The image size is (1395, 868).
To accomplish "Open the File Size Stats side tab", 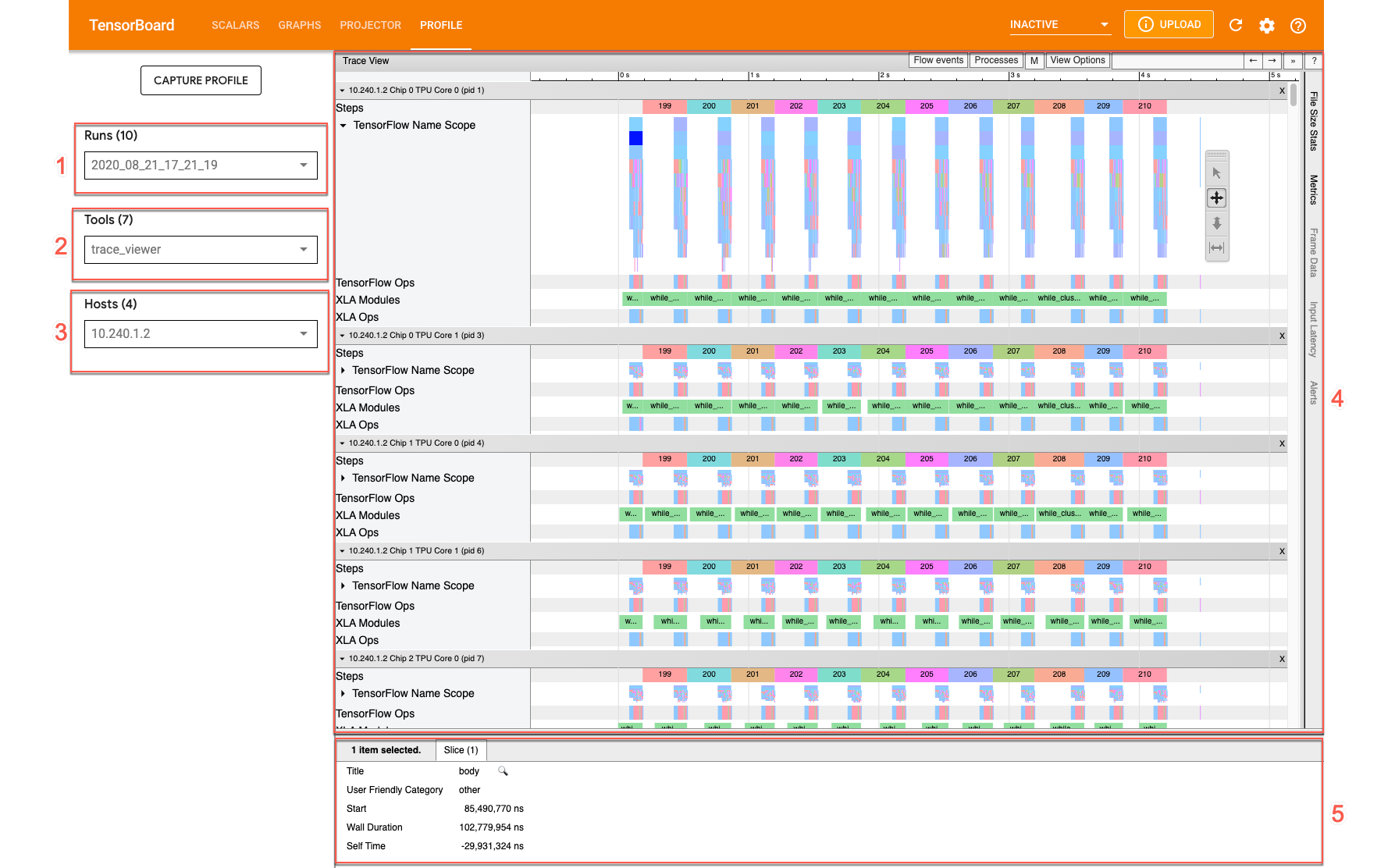I will point(1314,121).
